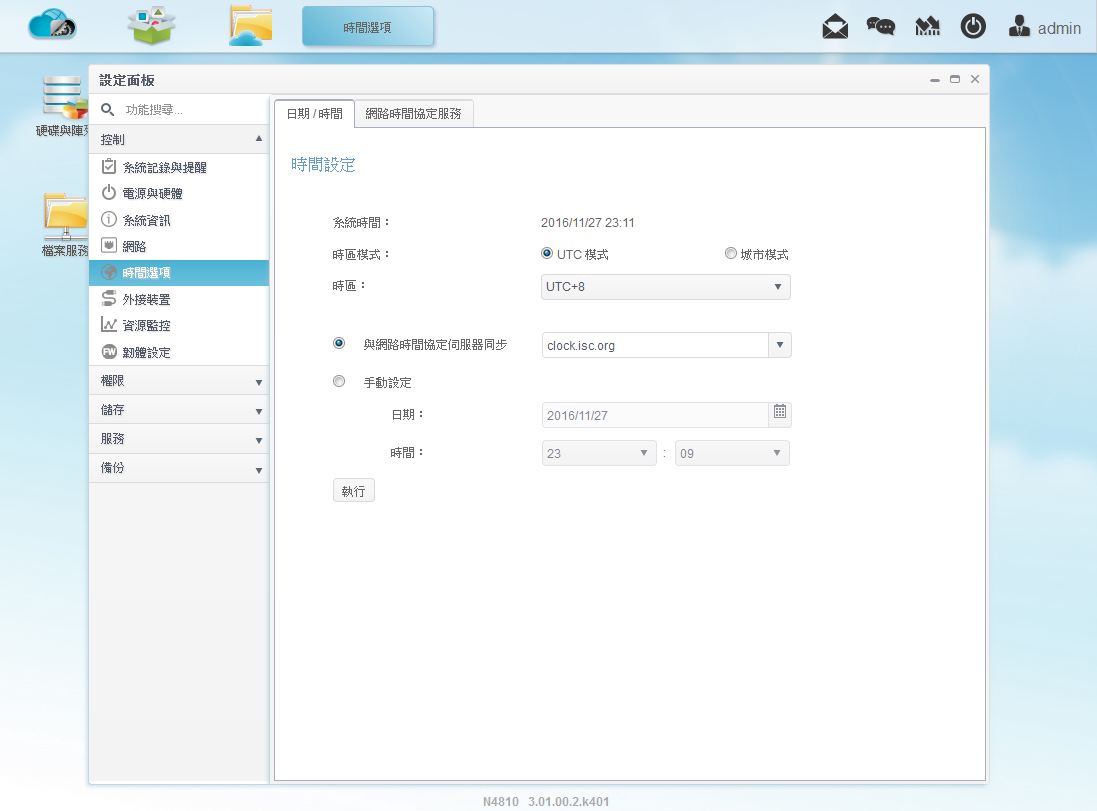
Task: Open the clock.isc.org server dropdown arrow
Action: [779, 345]
